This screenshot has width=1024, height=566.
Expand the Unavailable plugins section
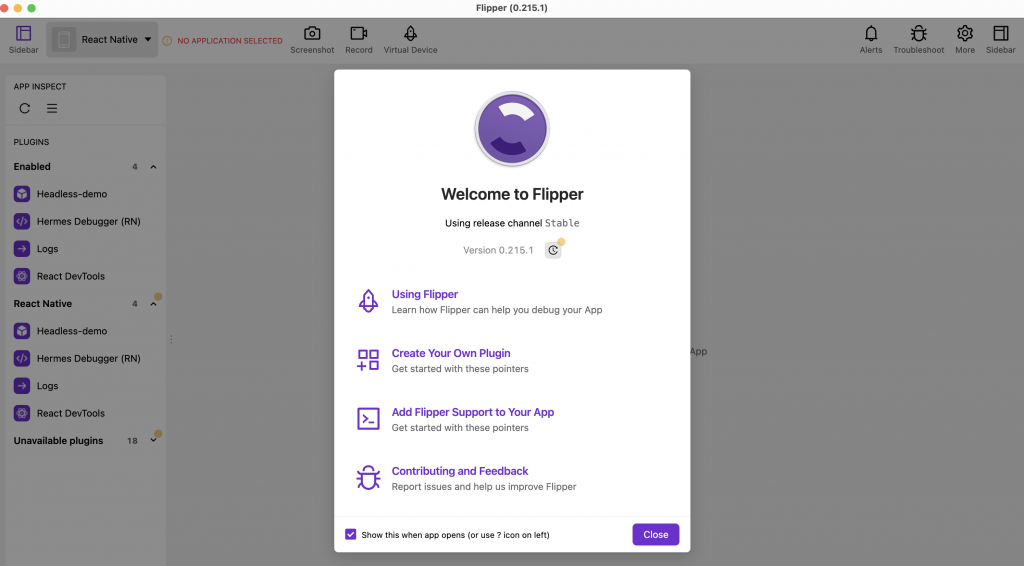tap(153, 441)
